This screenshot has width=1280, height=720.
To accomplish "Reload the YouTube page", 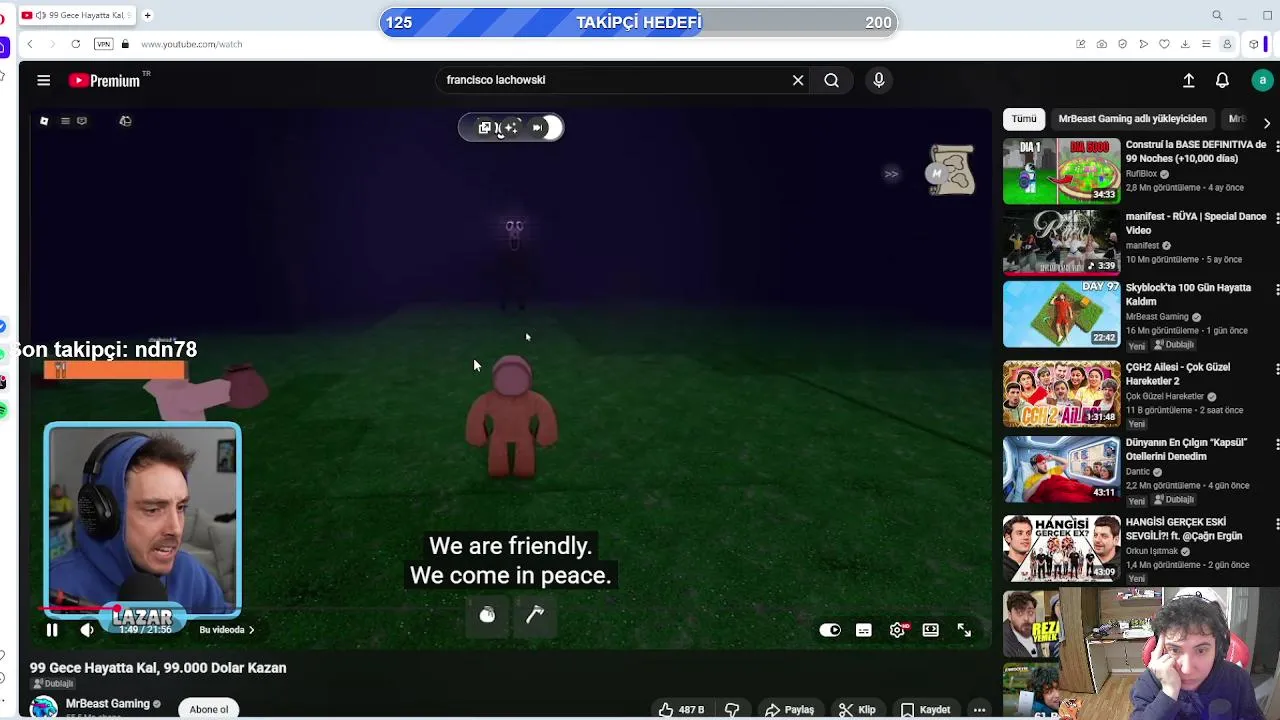I will pyautogui.click(x=75, y=44).
